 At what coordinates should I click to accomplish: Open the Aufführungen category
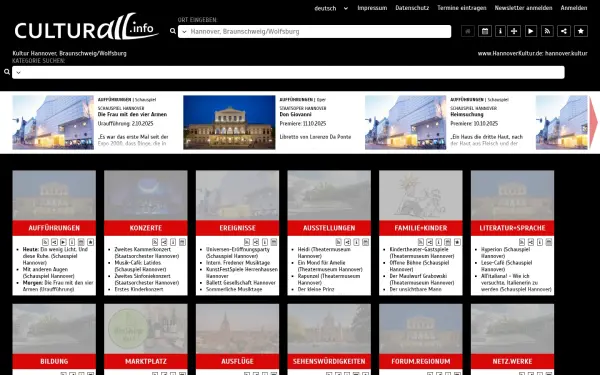54,228
